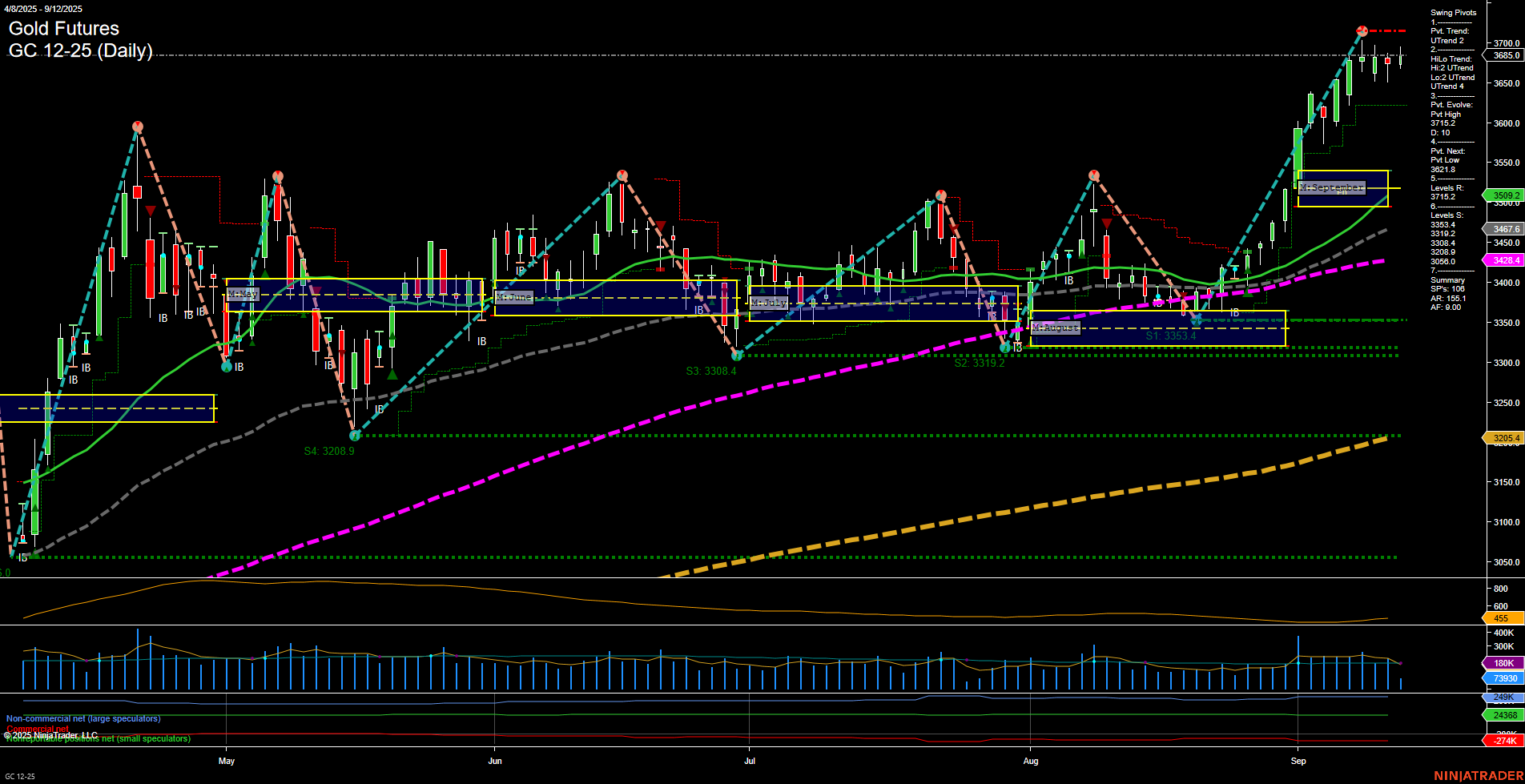1525x784 pixels.
Task: Expand the Pvt. Evolve section listing Pvt High
Action: [1451, 104]
